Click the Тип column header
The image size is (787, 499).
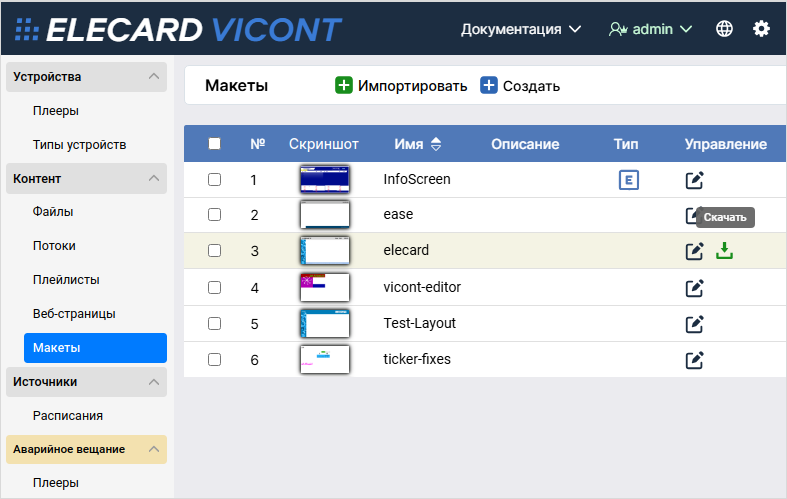626,144
